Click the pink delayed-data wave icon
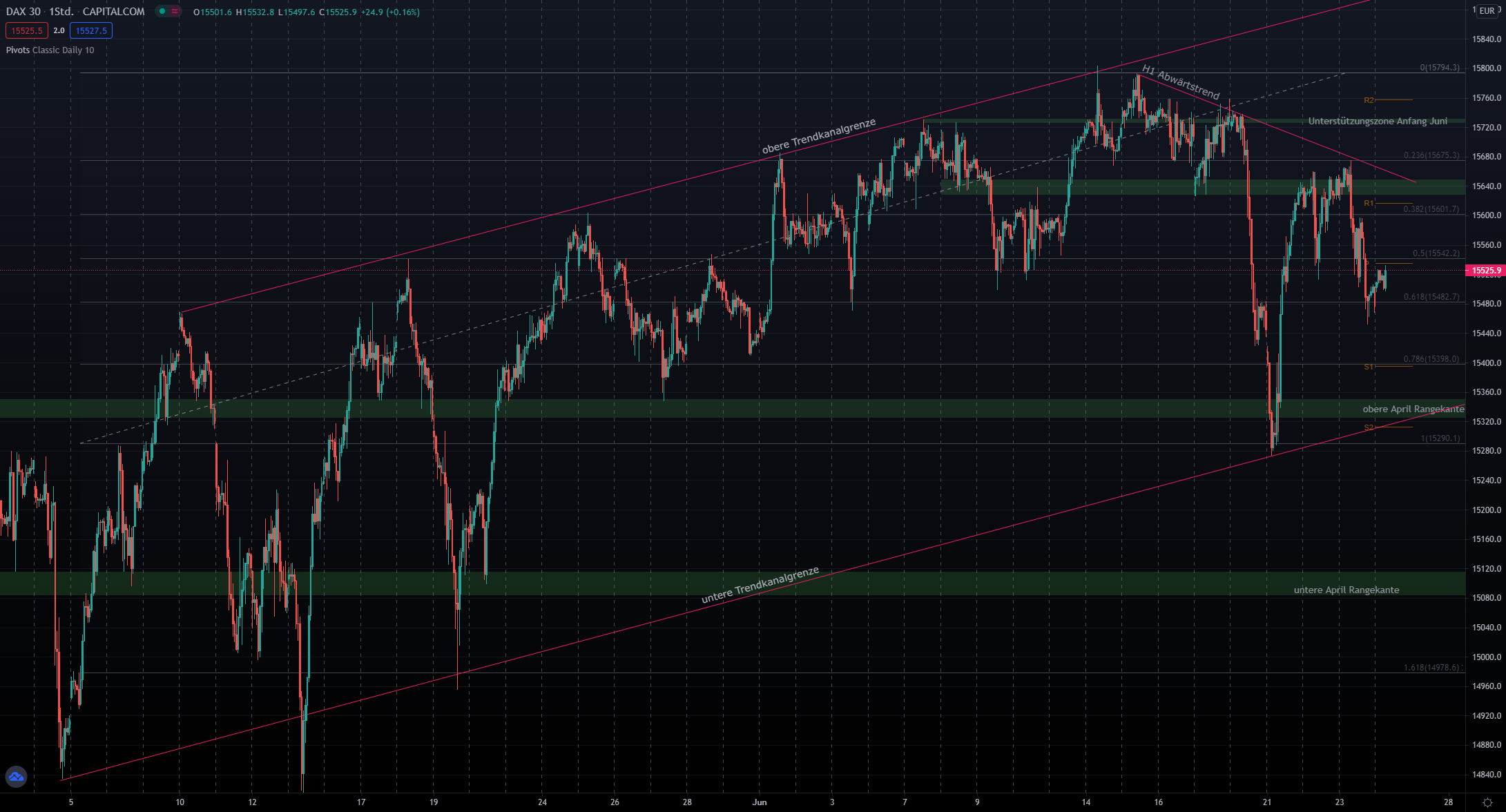This screenshot has height=812, width=1506. pyautogui.click(x=175, y=12)
